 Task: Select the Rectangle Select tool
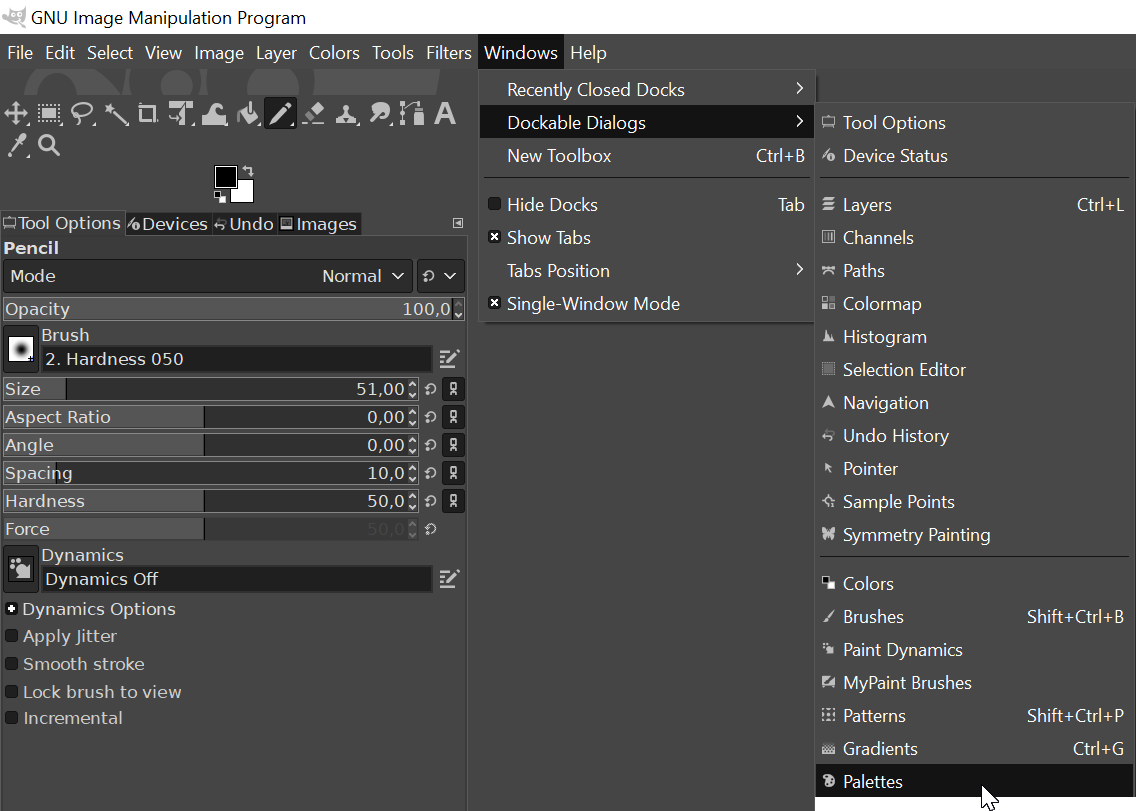pyautogui.click(x=49, y=114)
